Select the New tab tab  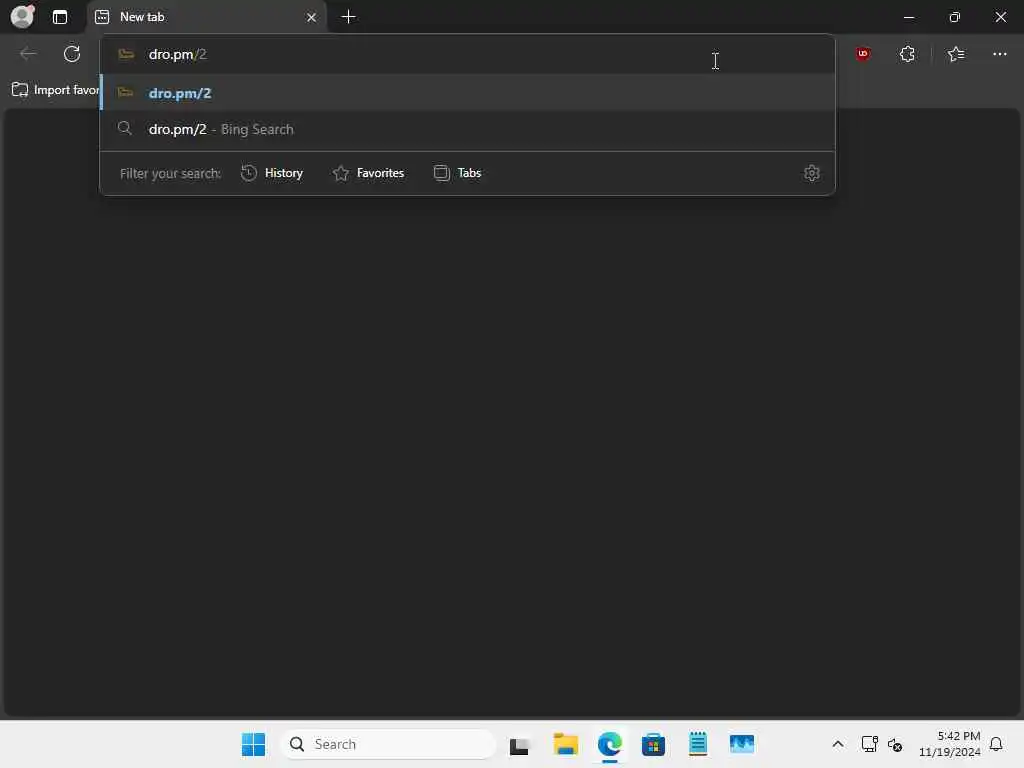(x=206, y=17)
